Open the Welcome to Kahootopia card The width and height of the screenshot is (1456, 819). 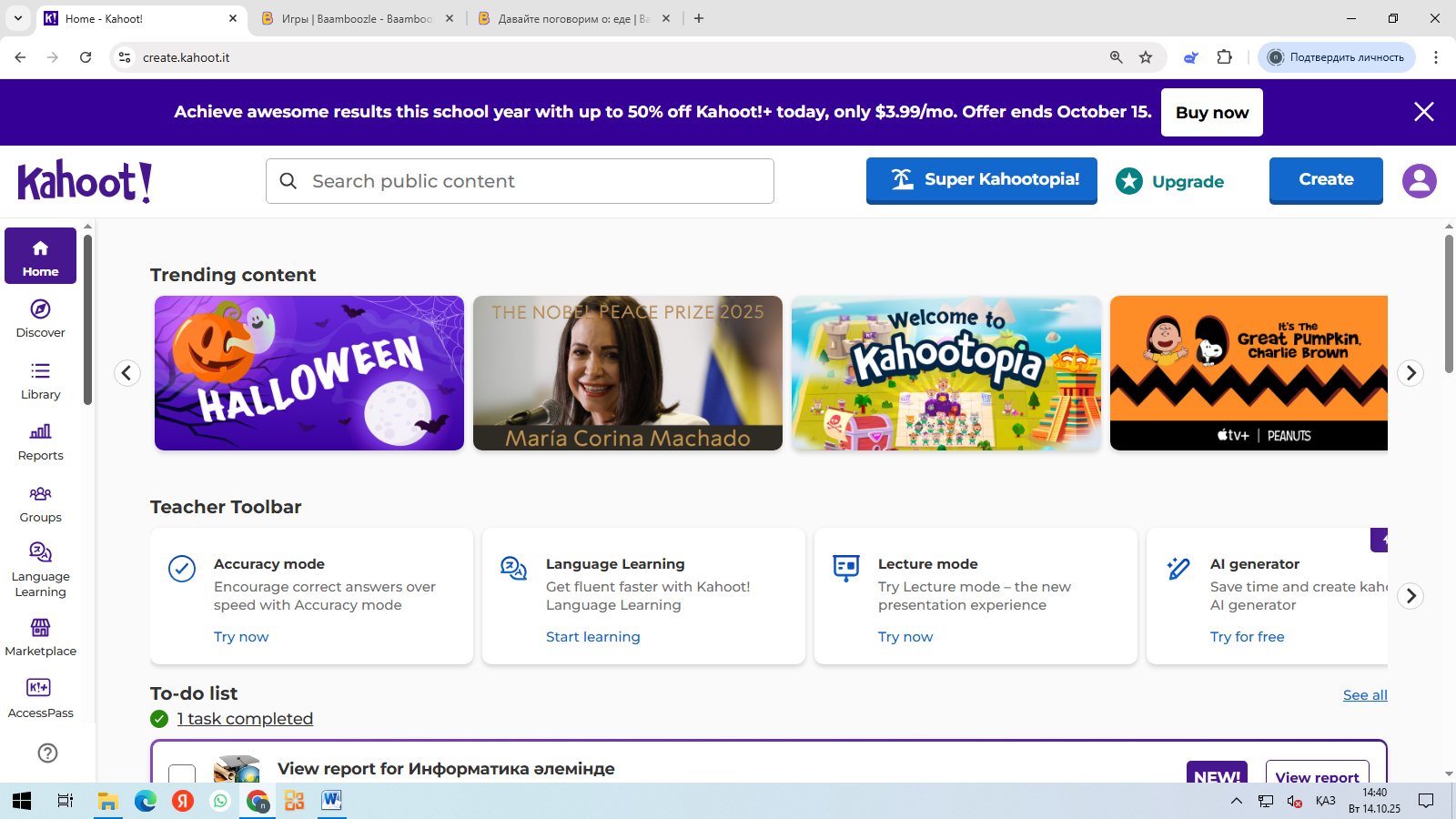946,373
